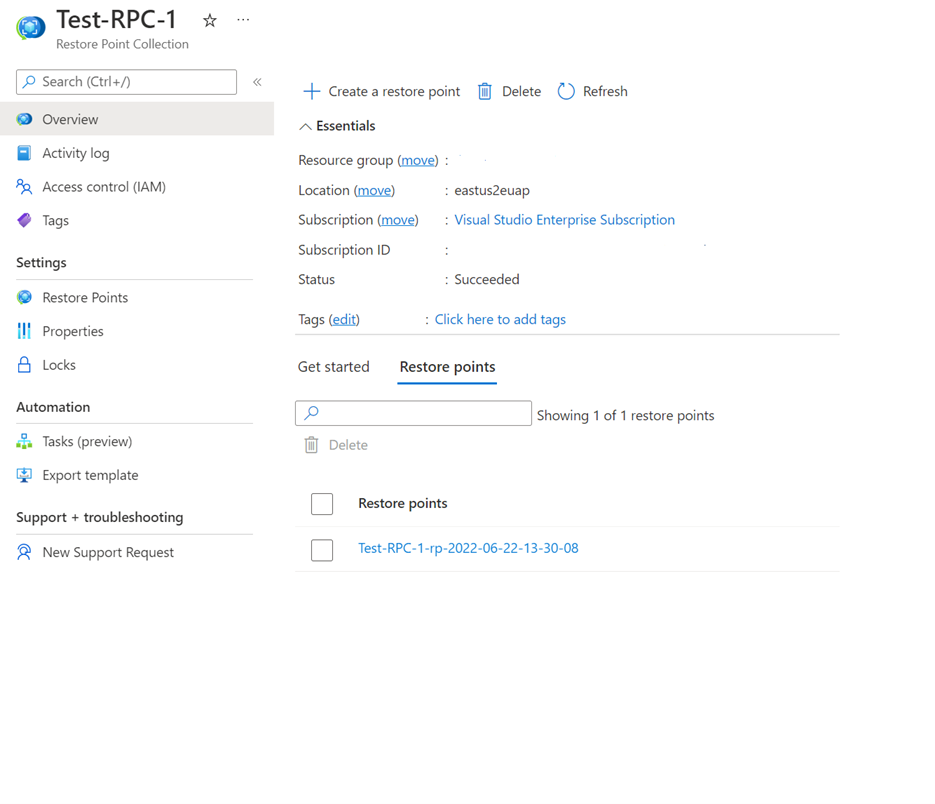Click edit link beside Tags

coord(344,320)
